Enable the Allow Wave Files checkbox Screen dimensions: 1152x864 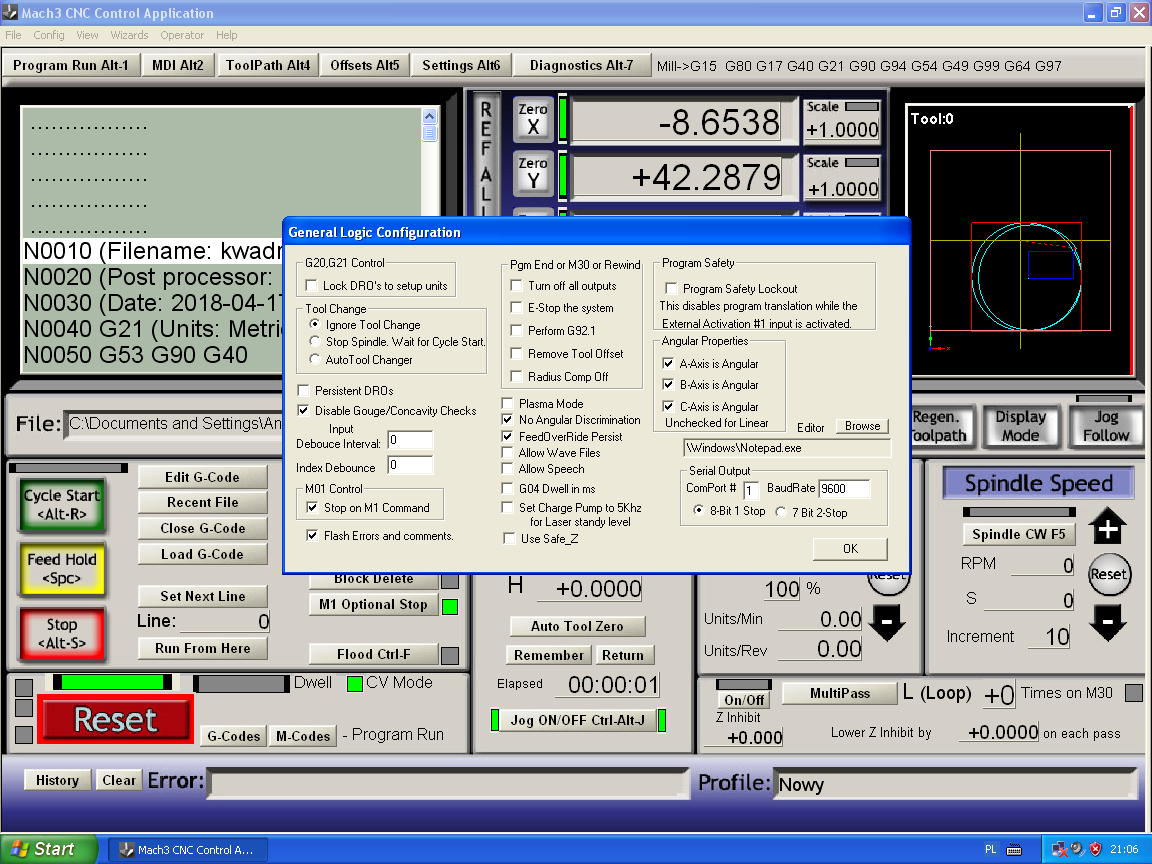tap(507, 453)
